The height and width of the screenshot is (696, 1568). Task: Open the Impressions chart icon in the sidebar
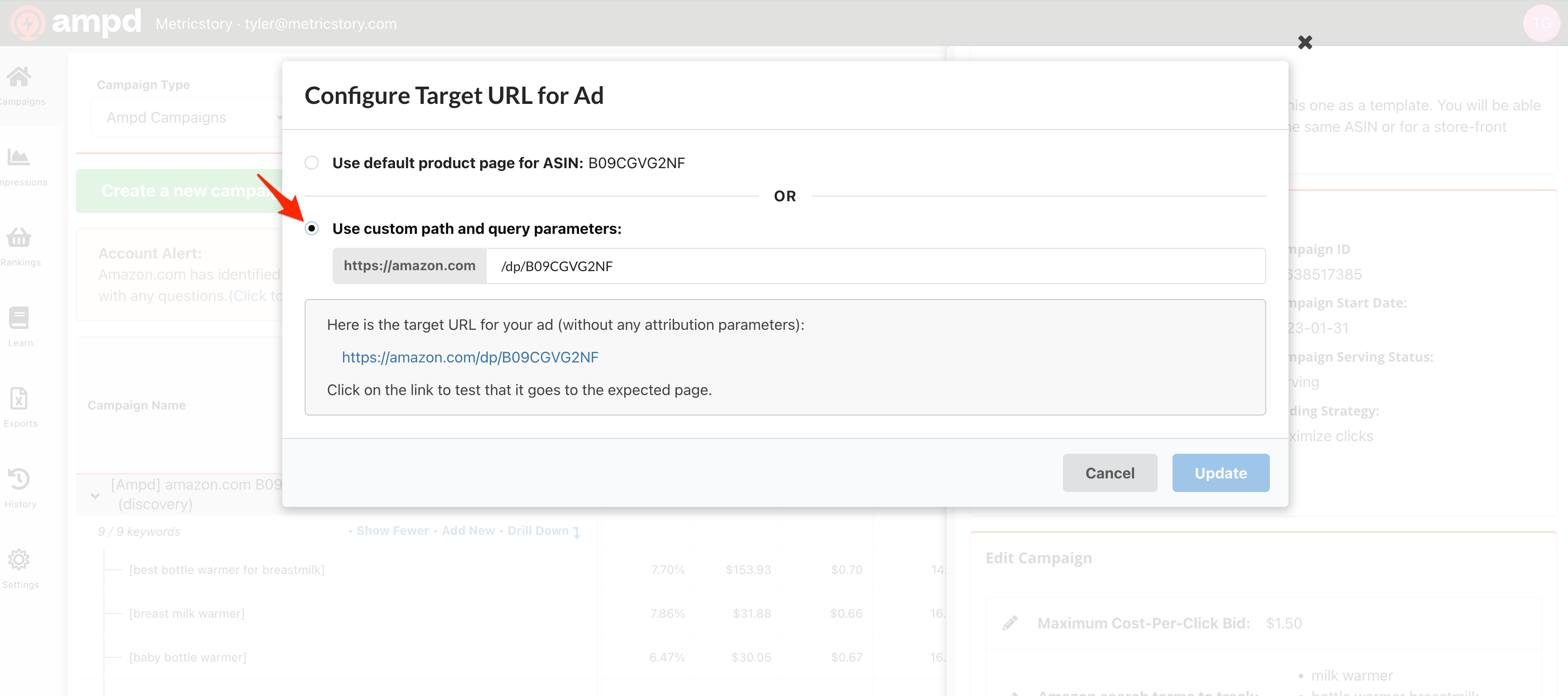(19, 157)
